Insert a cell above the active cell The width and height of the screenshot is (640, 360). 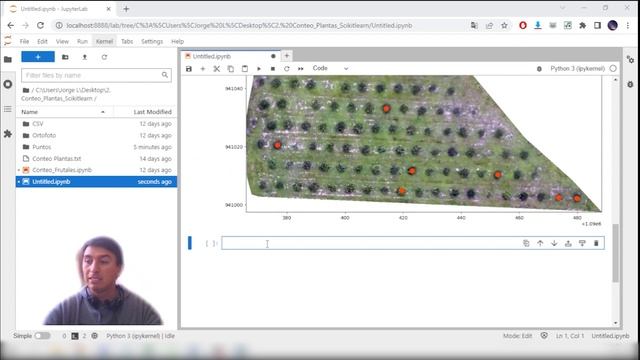click(568, 243)
